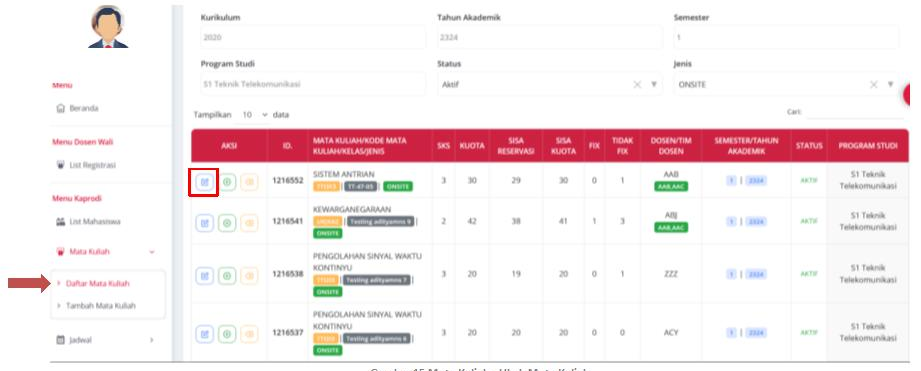Clear the Jenis filter with its X
This screenshot has width=921, height=371.
pos(874,85)
